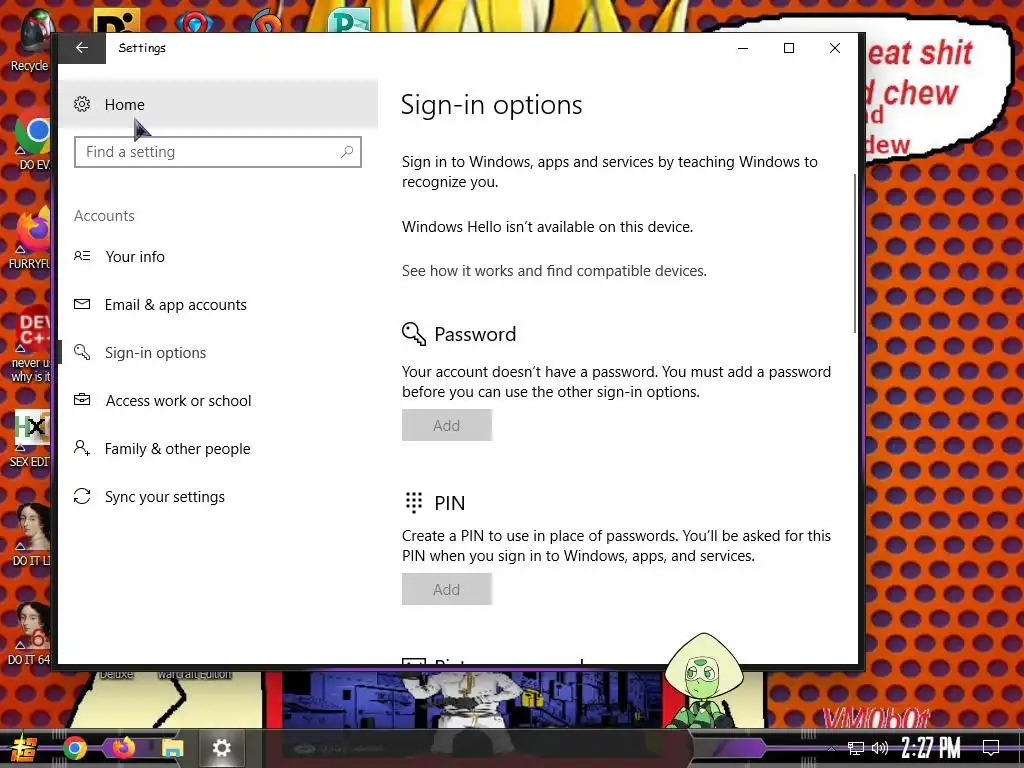Viewport: 1024px width, 768px height.
Task: Click Windows Hello isn't available text
Action: tap(547, 227)
